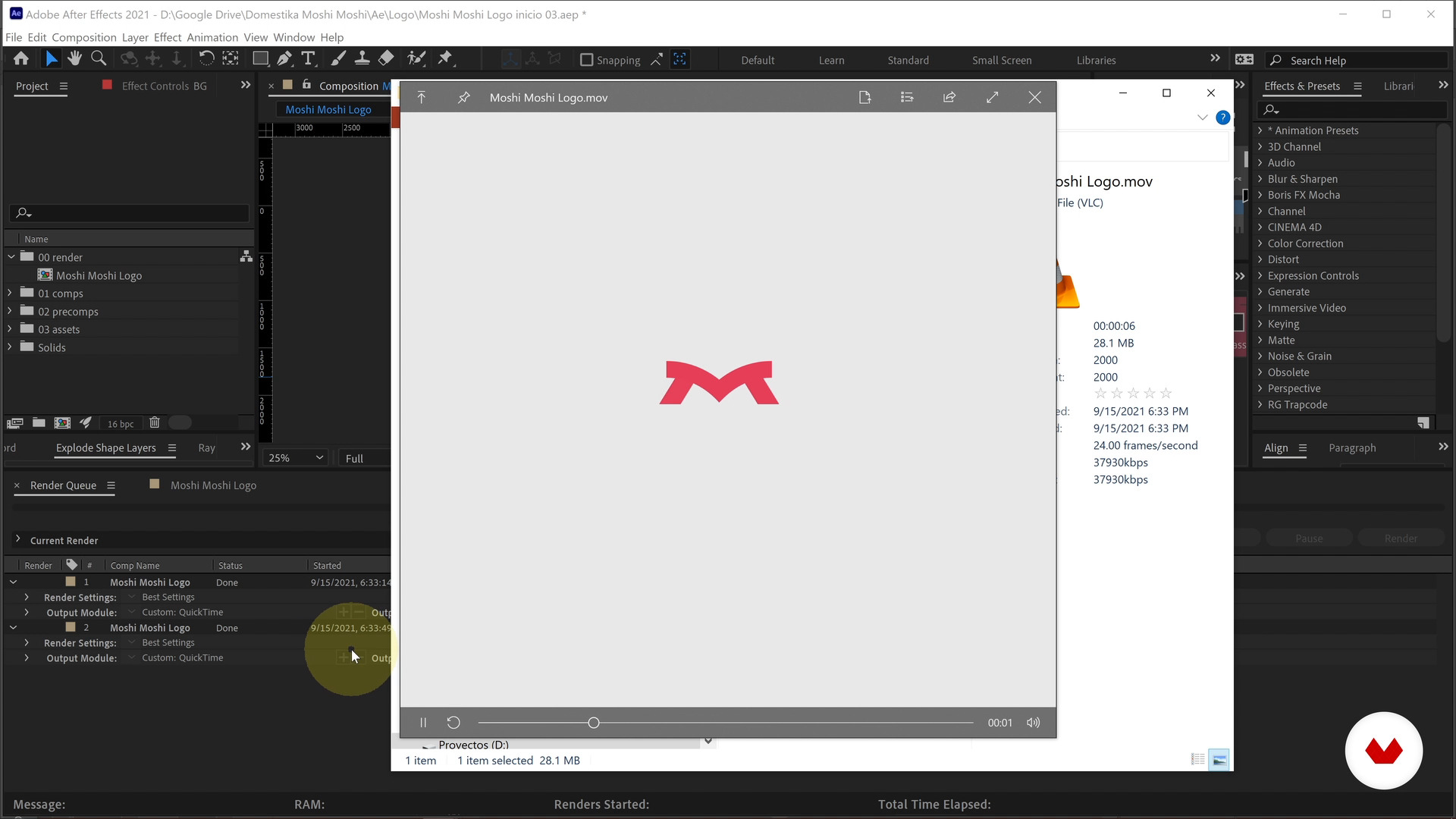The width and height of the screenshot is (1456, 819).
Task: Click the project flowchart icon next to 00 render
Action: pos(246,257)
